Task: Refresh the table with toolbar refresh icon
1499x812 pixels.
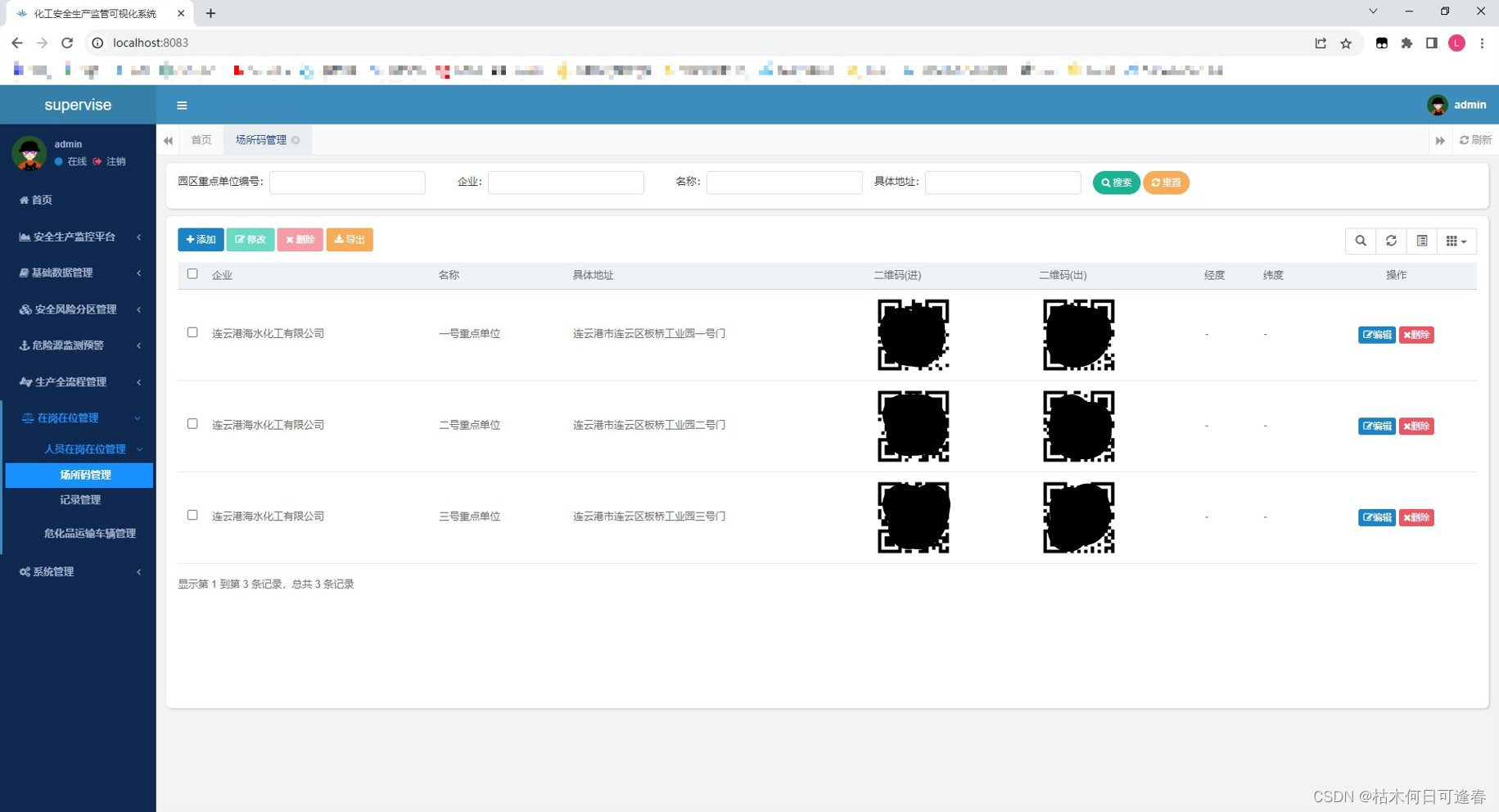Action: pyautogui.click(x=1391, y=241)
